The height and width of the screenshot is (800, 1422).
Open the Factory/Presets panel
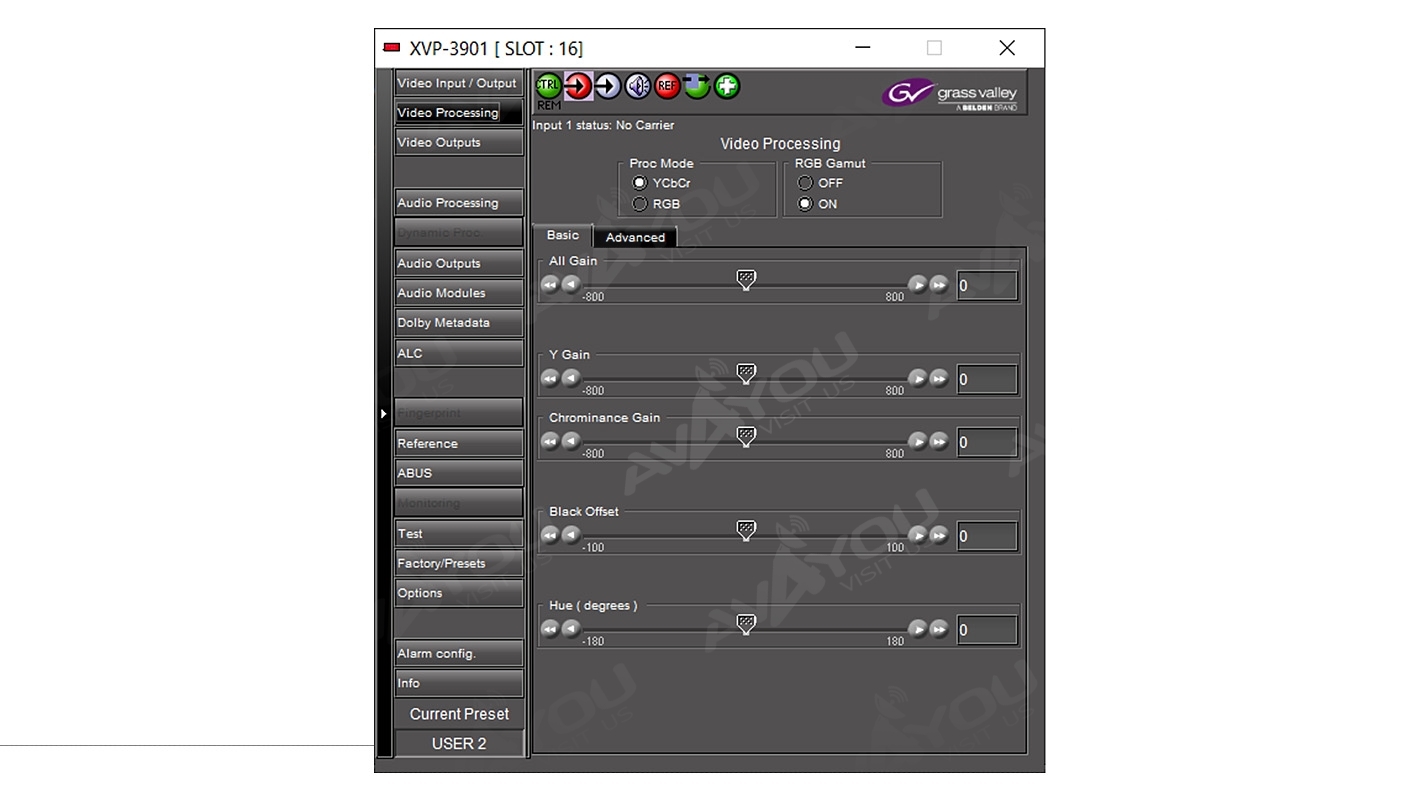(x=458, y=563)
